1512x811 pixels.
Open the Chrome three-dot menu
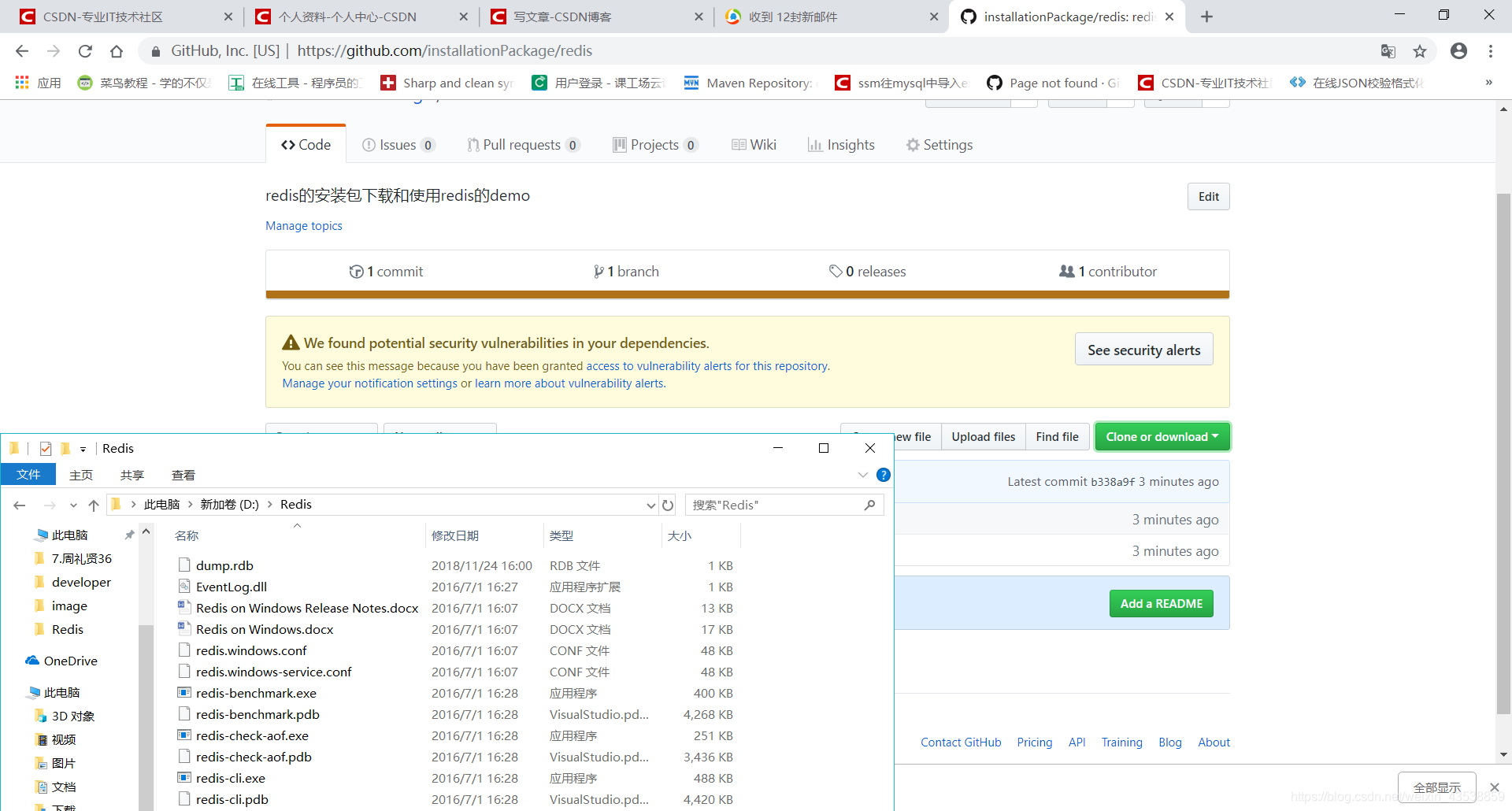[1491, 51]
